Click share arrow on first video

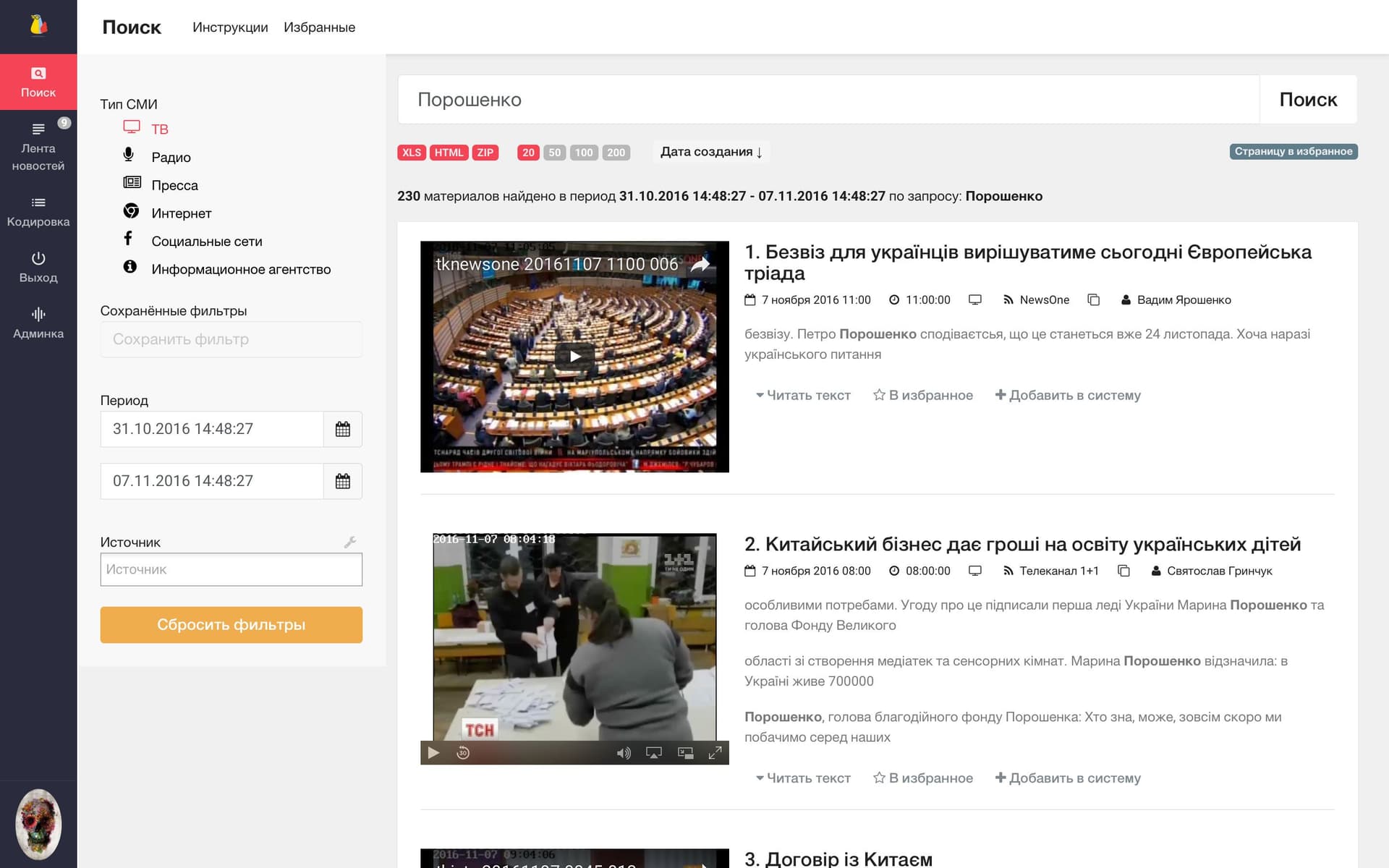[700, 265]
